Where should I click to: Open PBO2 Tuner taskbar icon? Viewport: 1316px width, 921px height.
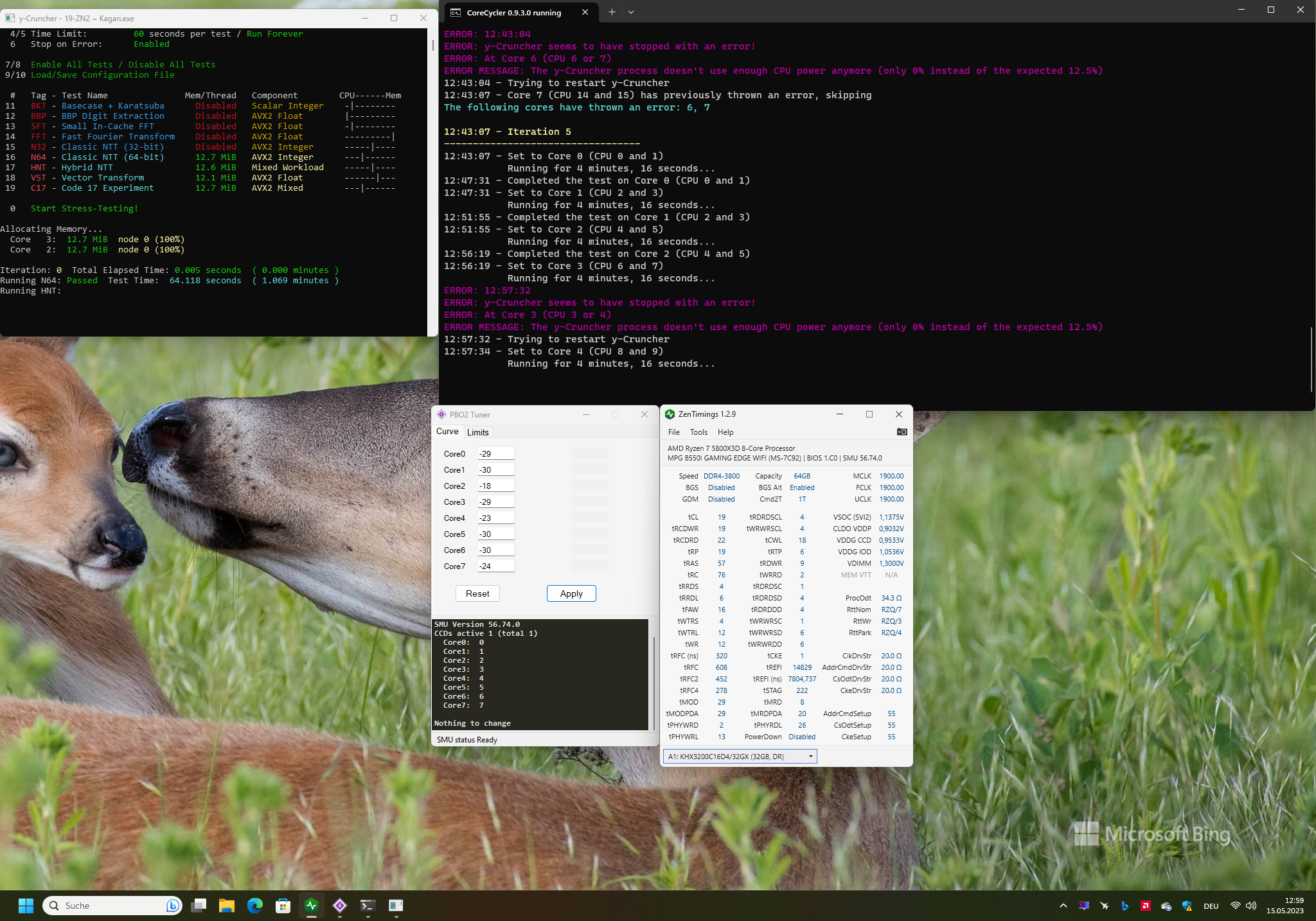click(340, 906)
